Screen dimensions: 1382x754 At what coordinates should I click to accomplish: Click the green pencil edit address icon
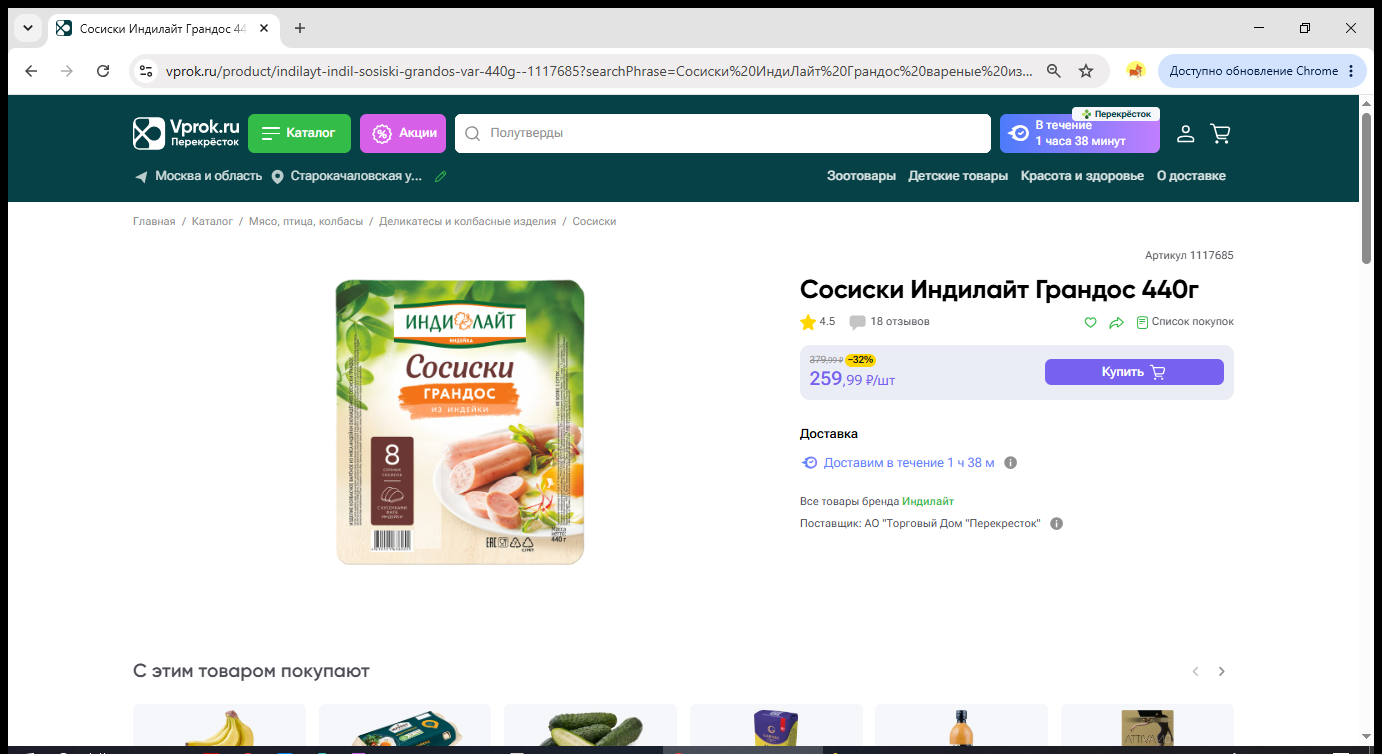440,176
